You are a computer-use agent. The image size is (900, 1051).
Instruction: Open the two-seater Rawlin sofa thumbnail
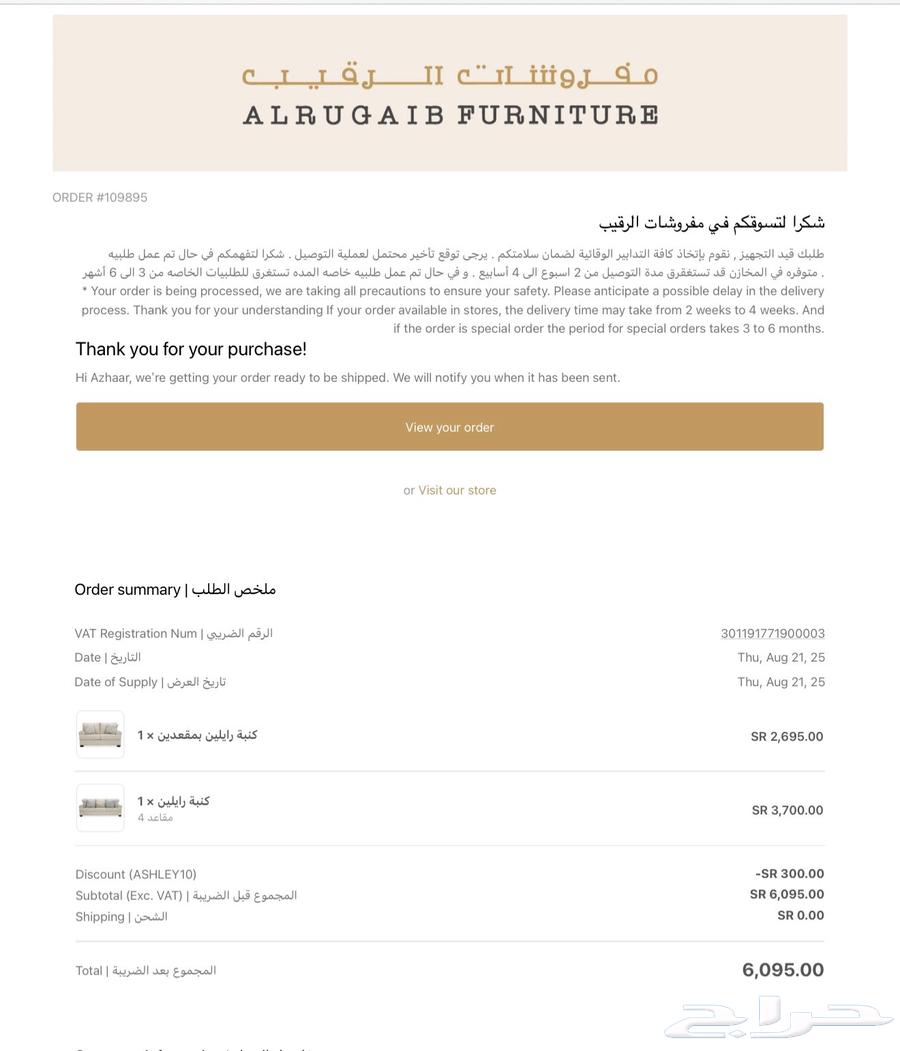100,735
